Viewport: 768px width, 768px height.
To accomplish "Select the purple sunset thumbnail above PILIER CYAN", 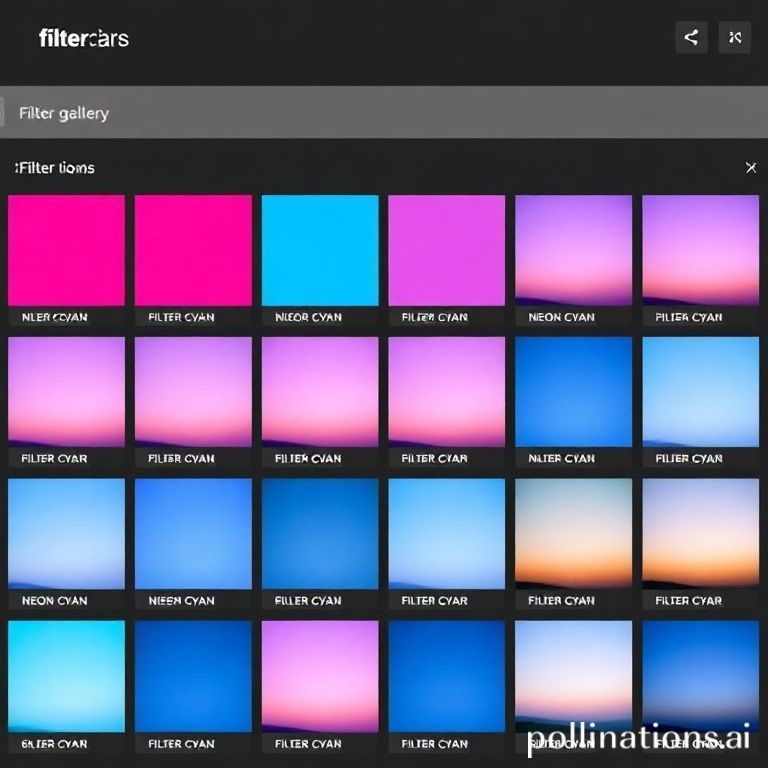I will pos(700,250).
